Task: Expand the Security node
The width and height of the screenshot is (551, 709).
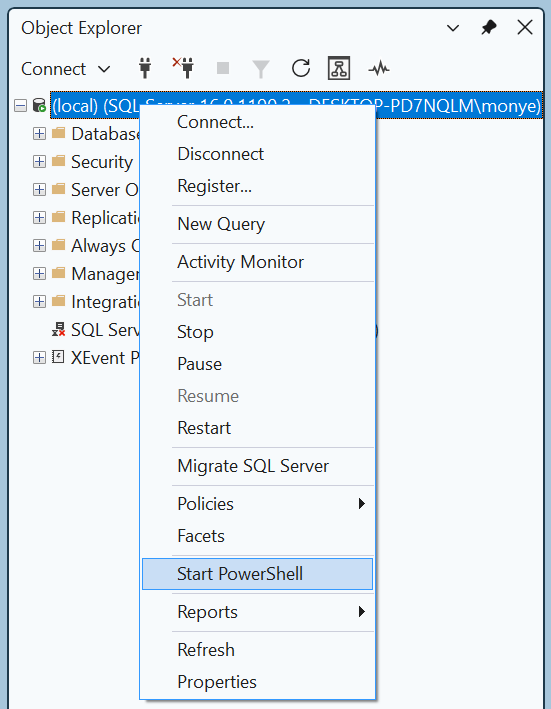Action: pyautogui.click(x=39, y=162)
